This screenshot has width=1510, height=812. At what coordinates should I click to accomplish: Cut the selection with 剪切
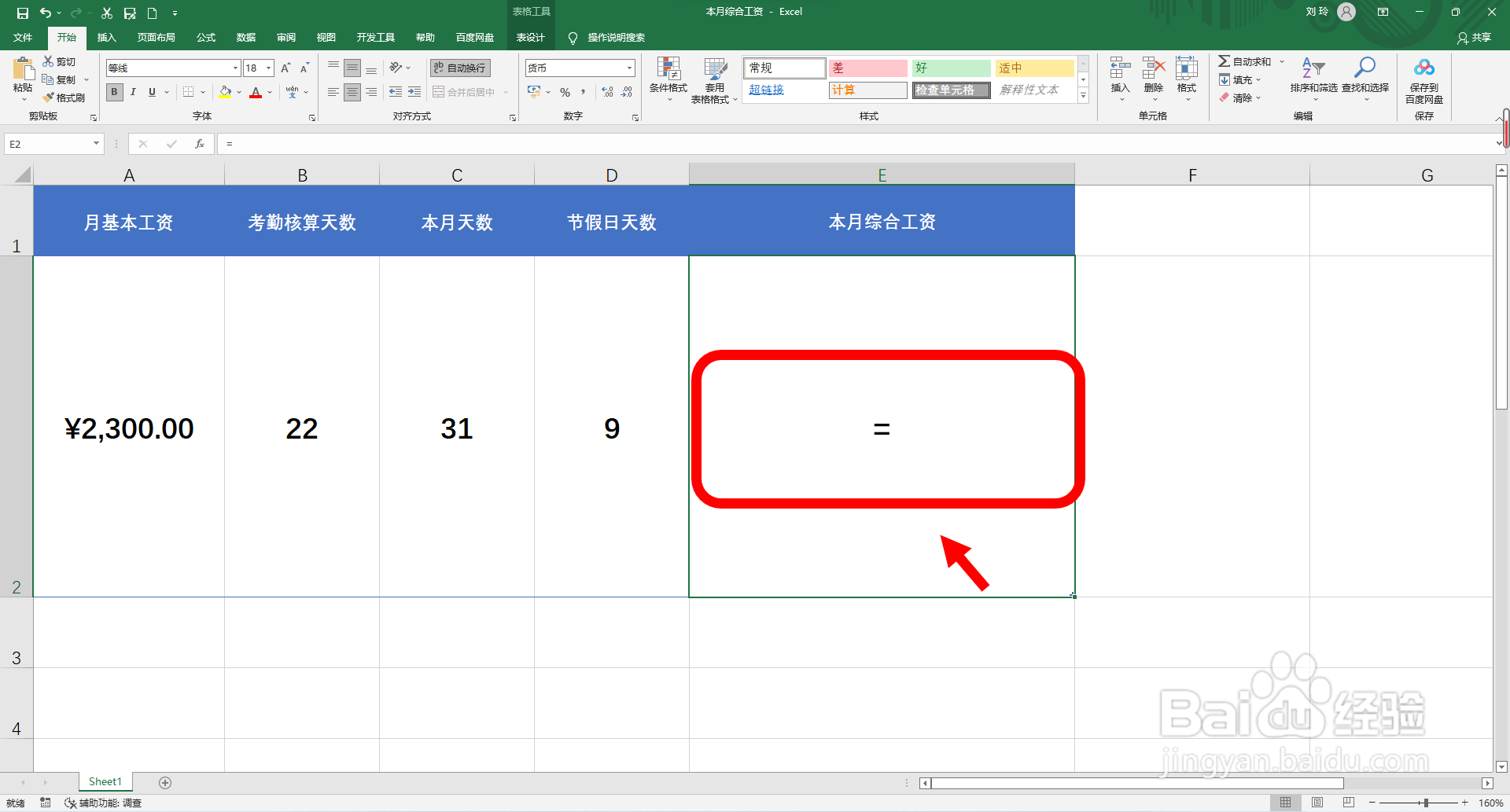[x=59, y=61]
